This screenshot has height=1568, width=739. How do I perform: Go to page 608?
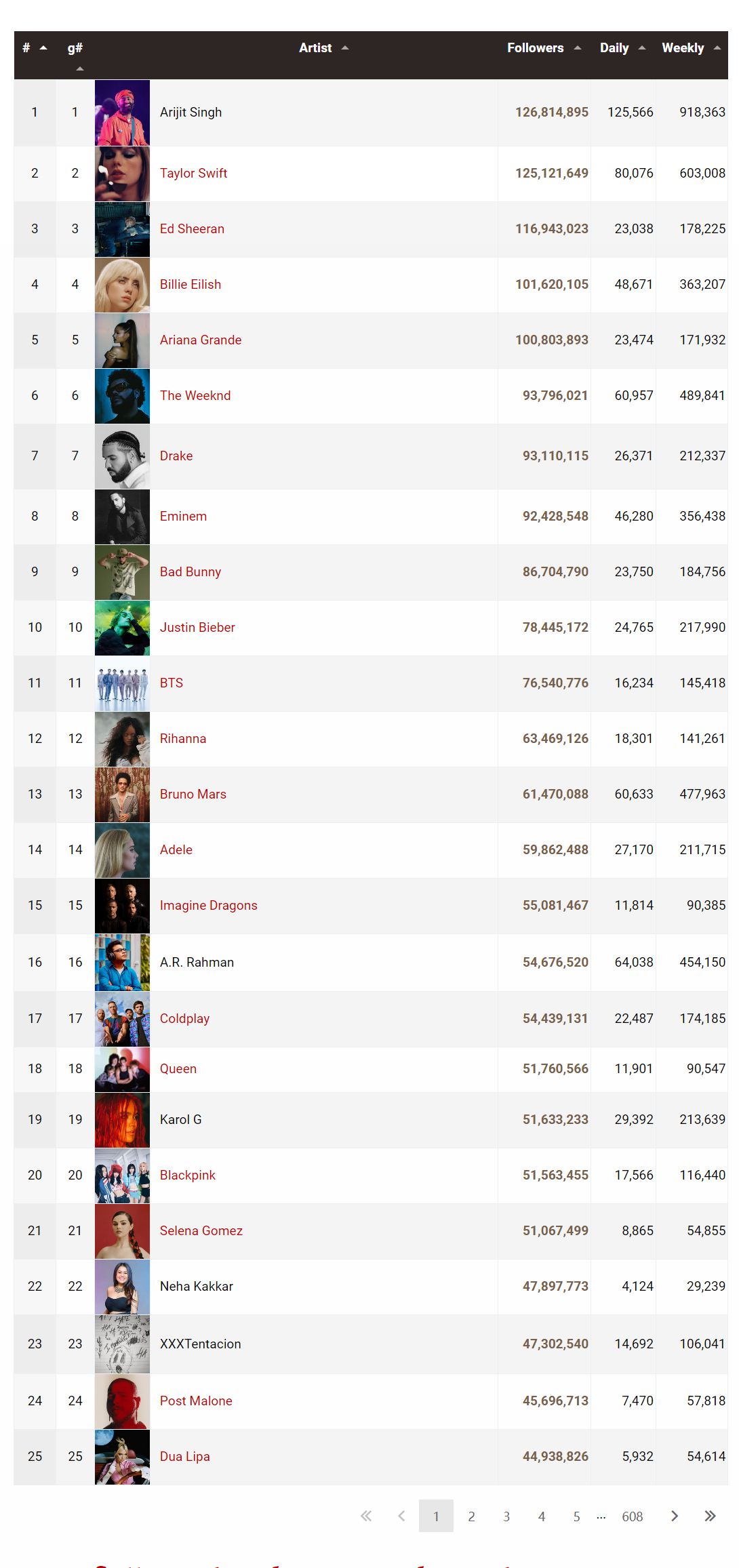[x=632, y=1516]
